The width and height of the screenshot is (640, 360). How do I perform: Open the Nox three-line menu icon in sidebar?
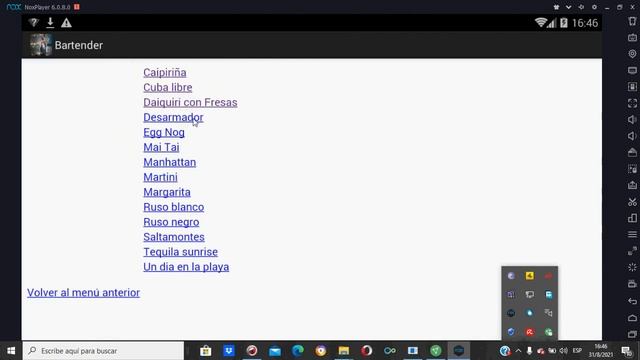click(632, 234)
